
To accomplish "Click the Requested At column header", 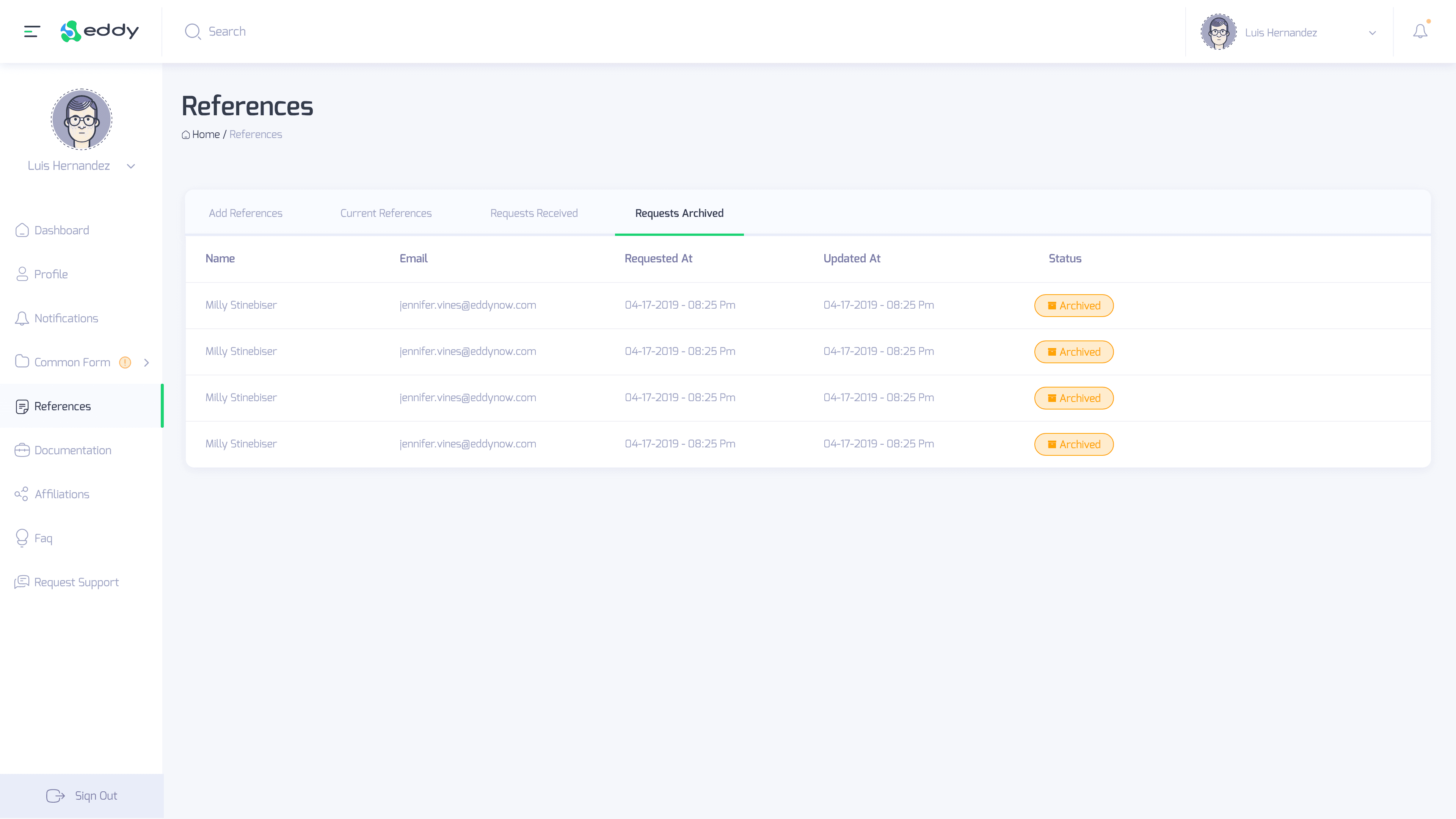I will tap(659, 259).
